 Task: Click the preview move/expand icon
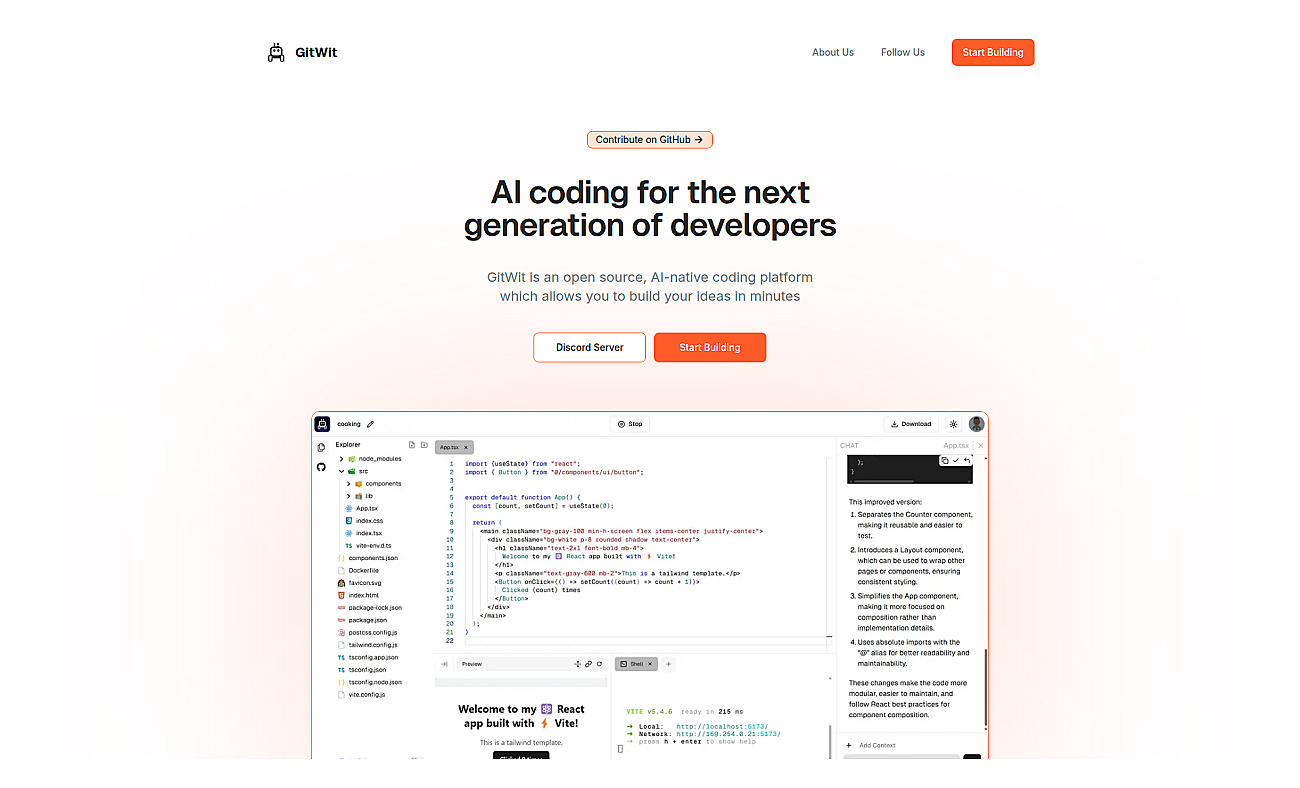pyautogui.click(x=577, y=664)
